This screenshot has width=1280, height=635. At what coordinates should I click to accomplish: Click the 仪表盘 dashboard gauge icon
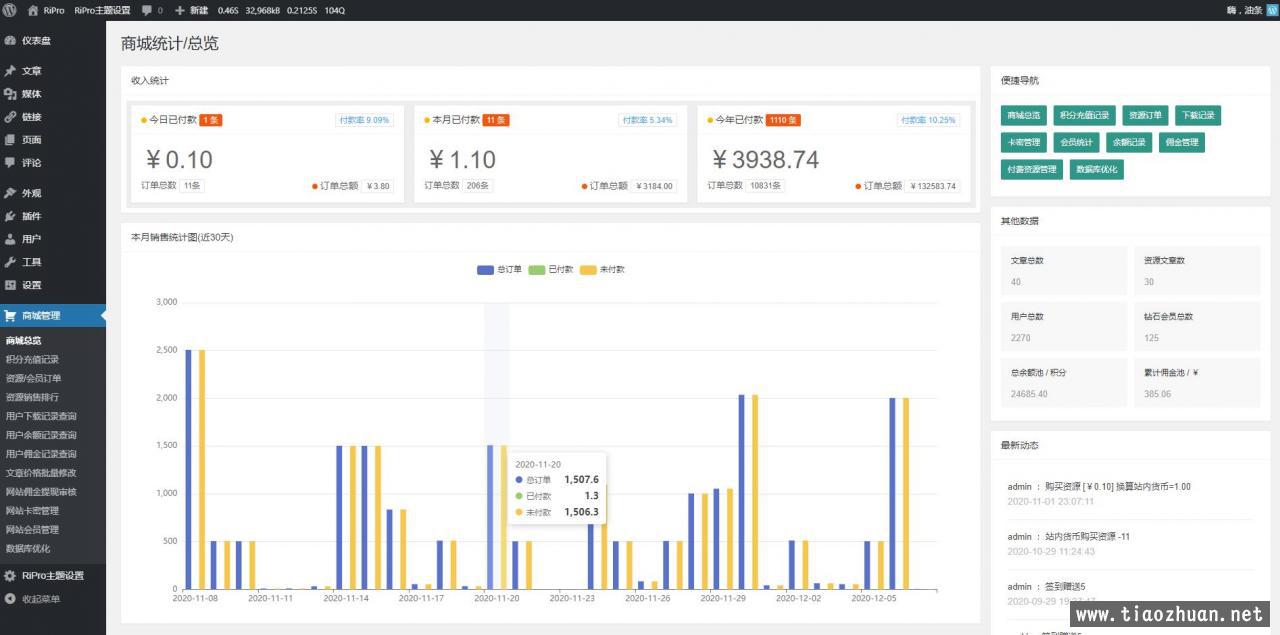[10, 41]
